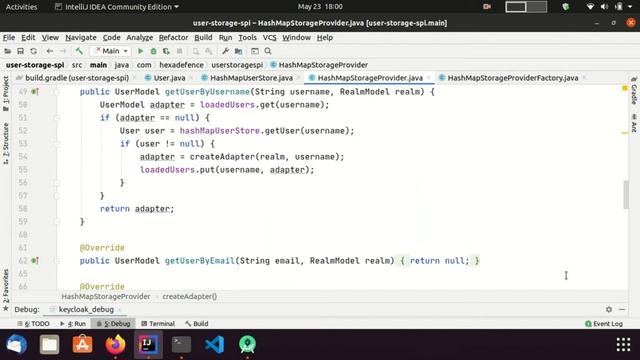Screen dimensions: 640x360
Task: Open Visual Studio Code from the dock
Action: click(214, 344)
